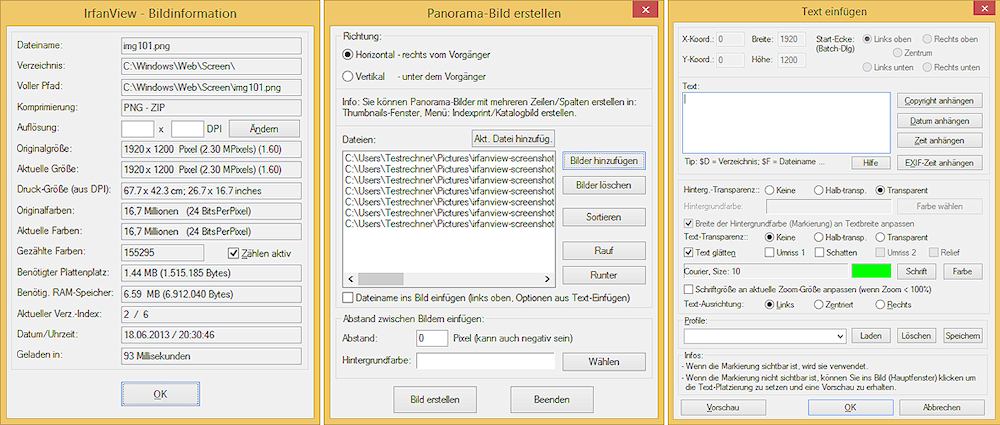Set Text-Ausrichtung to Zentriert
Viewport: 1000px width, 425px height.
(819, 304)
